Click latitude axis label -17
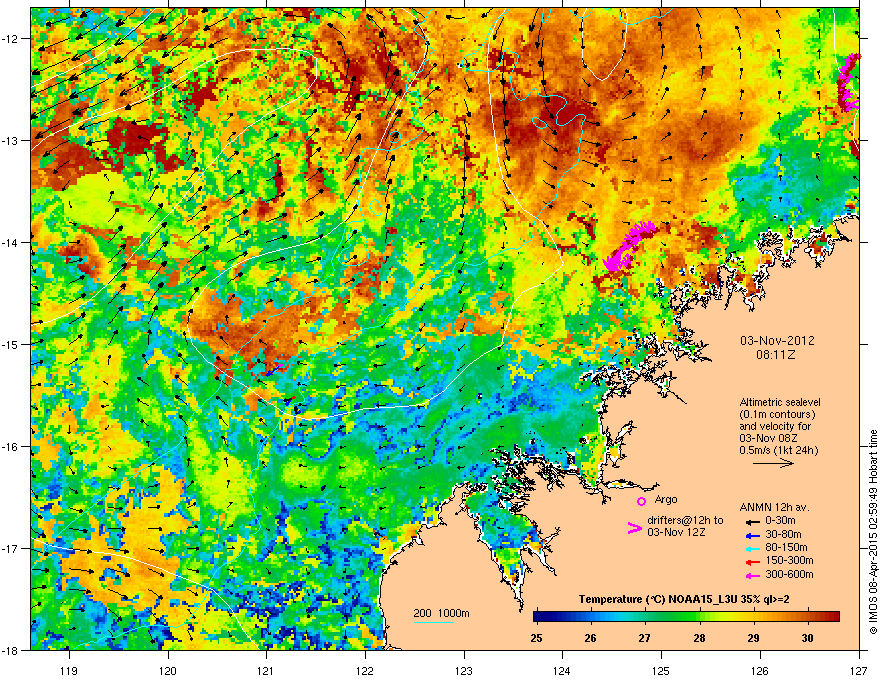 11,548
